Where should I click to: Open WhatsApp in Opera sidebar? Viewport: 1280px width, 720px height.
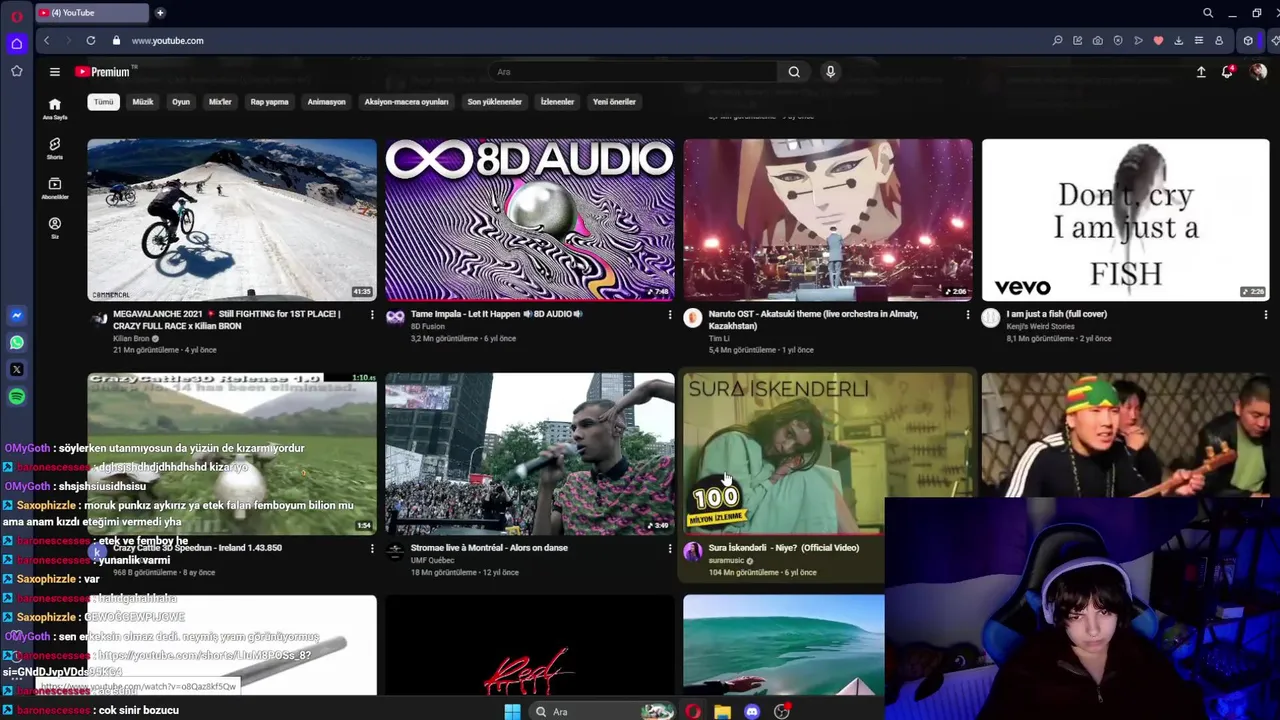[17, 343]
